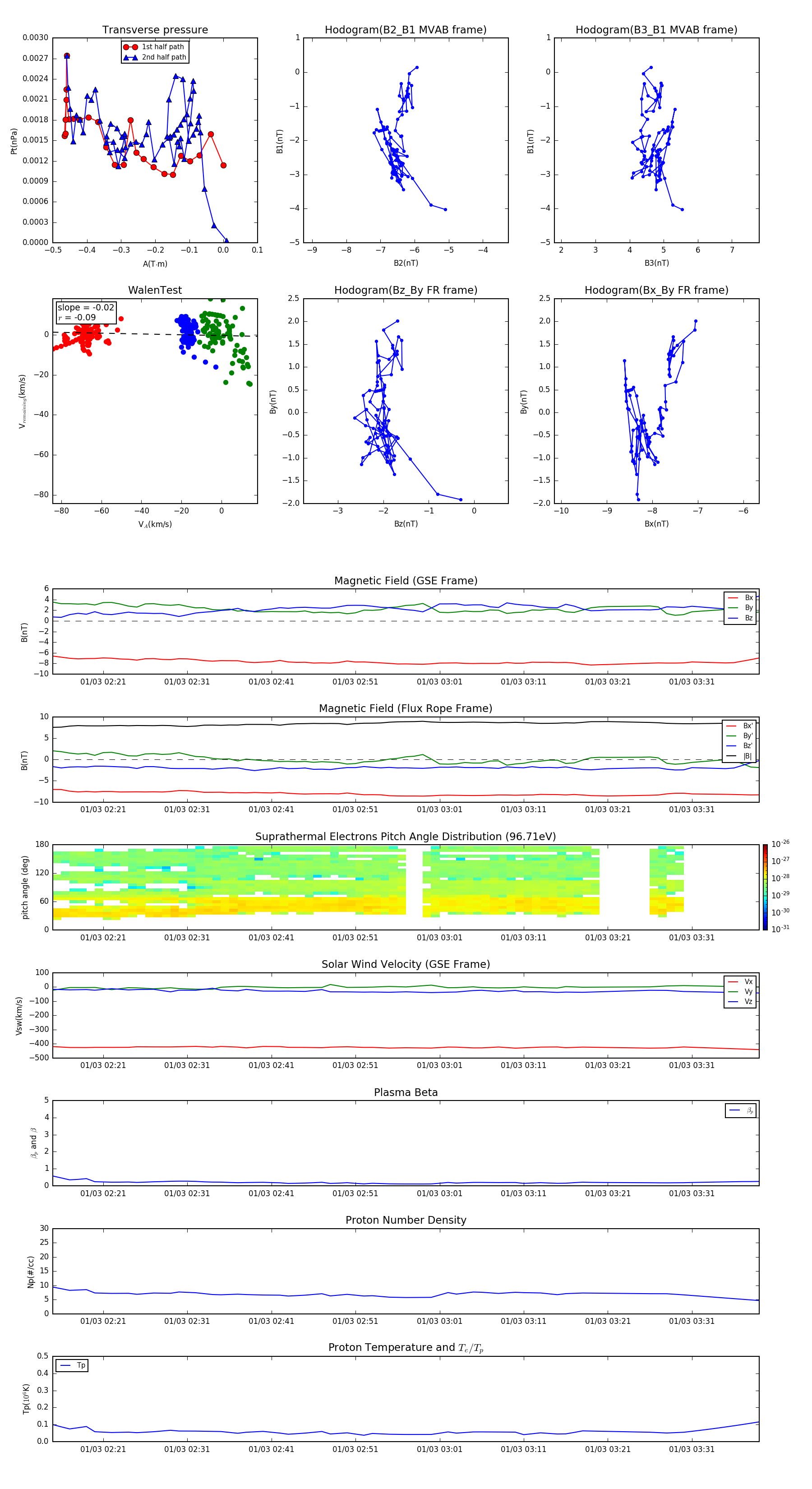Viewport: 812px width, 1489px height.
Task: Select the 'Solar Wind Velocity (GSE Frame)' title
Action: [406, 964]
